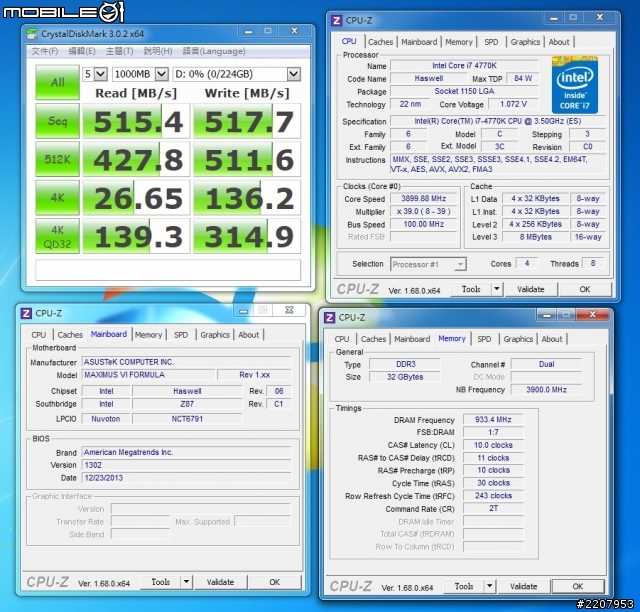Click the Core Speed value 3899.88 MHz
640x612 pixels.
click(x=424, y=198)
